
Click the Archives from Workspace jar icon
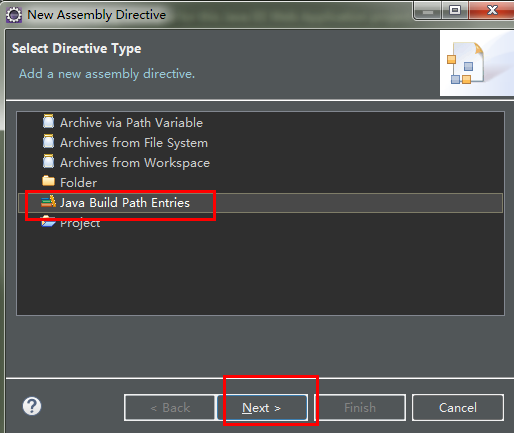(49, 162)
